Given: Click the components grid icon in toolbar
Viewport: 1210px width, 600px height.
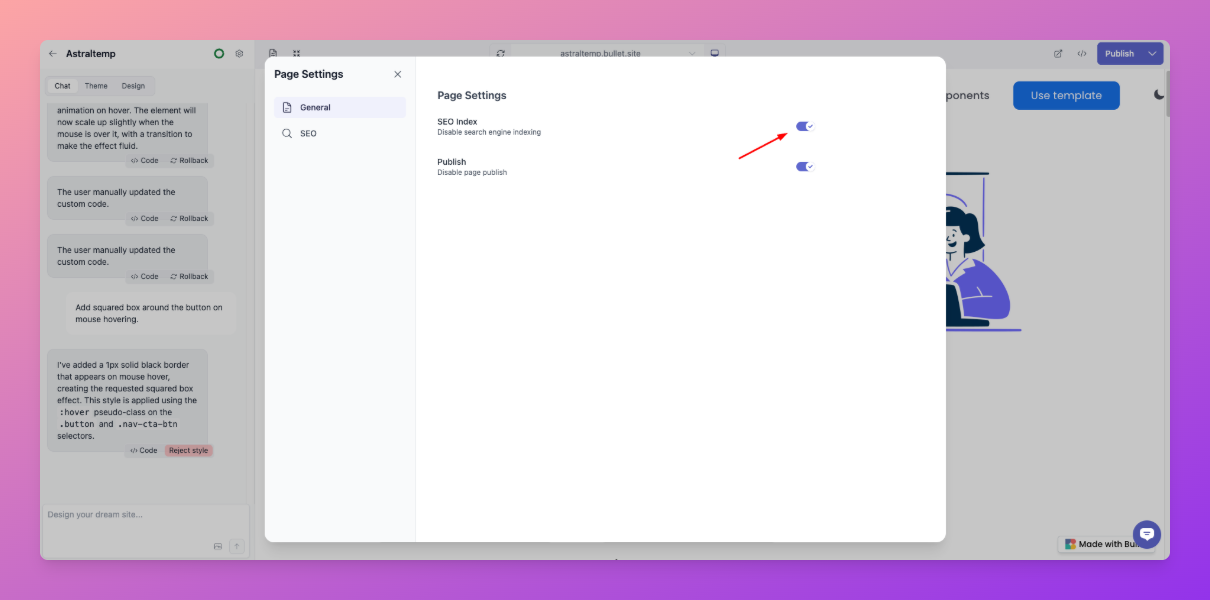Looking at the screenshot, I should tap(296, 53).
